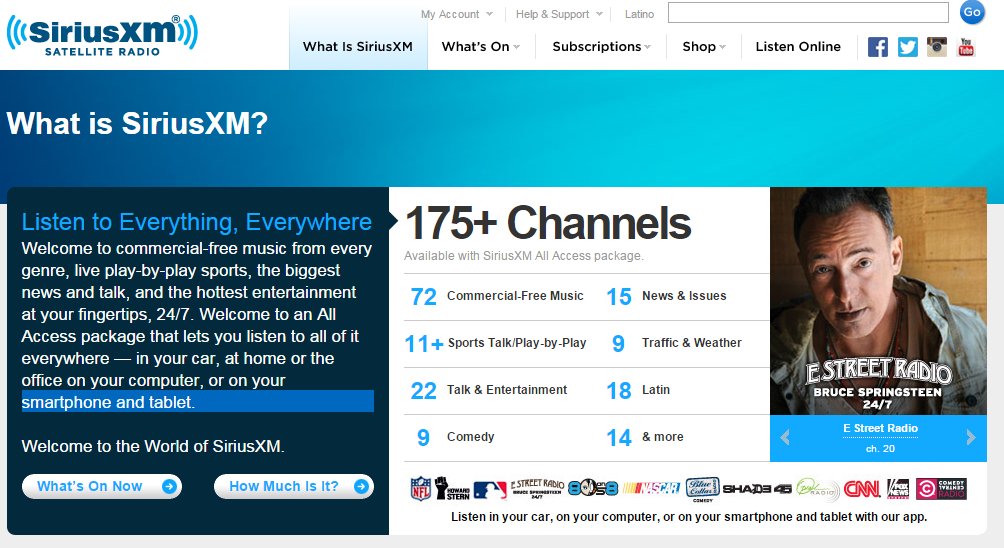Open the SiriusXM YouTube icon
The height and width of the screenshot is (548, 1004).
pos(966,47)
